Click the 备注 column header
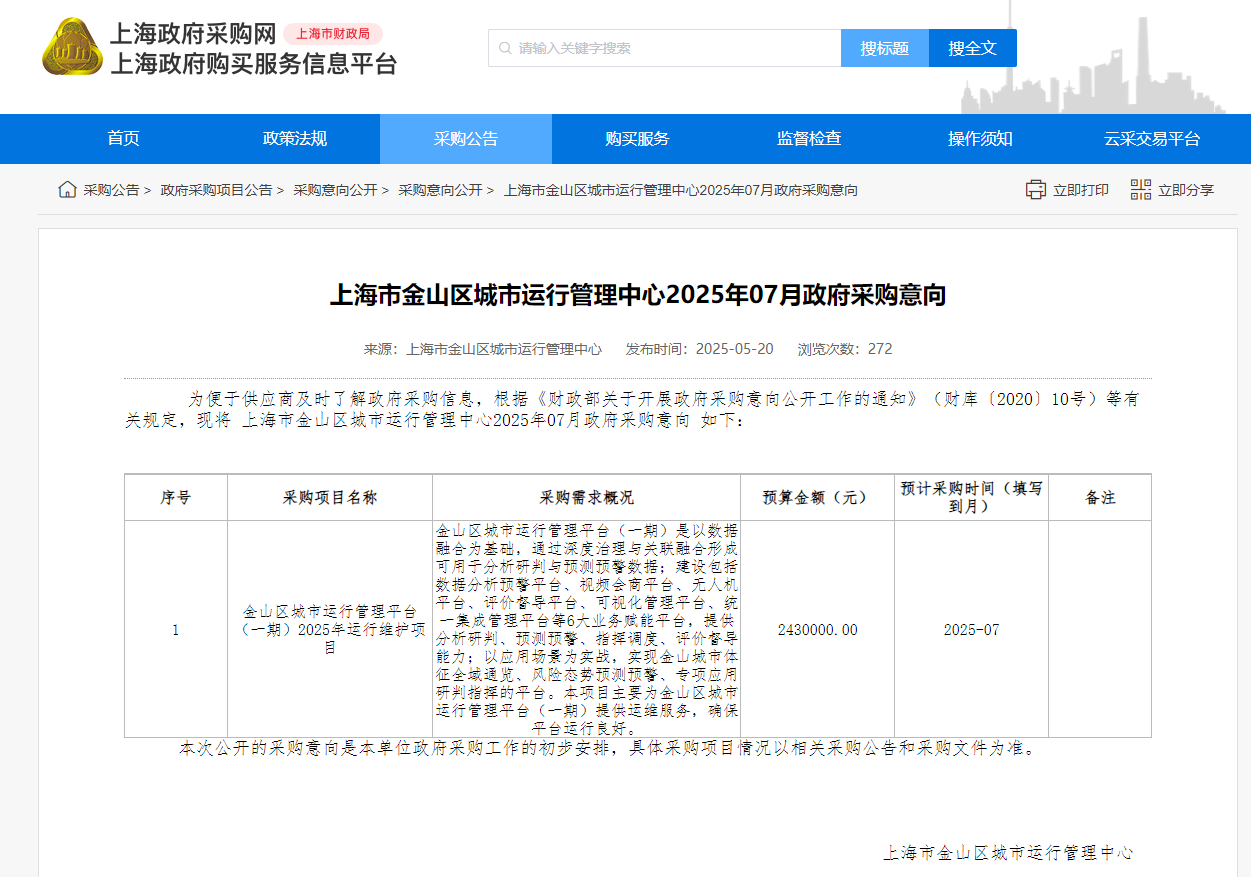This screenshot has width=1251, height=877. pyautogui.click(x=1100, y=497)
